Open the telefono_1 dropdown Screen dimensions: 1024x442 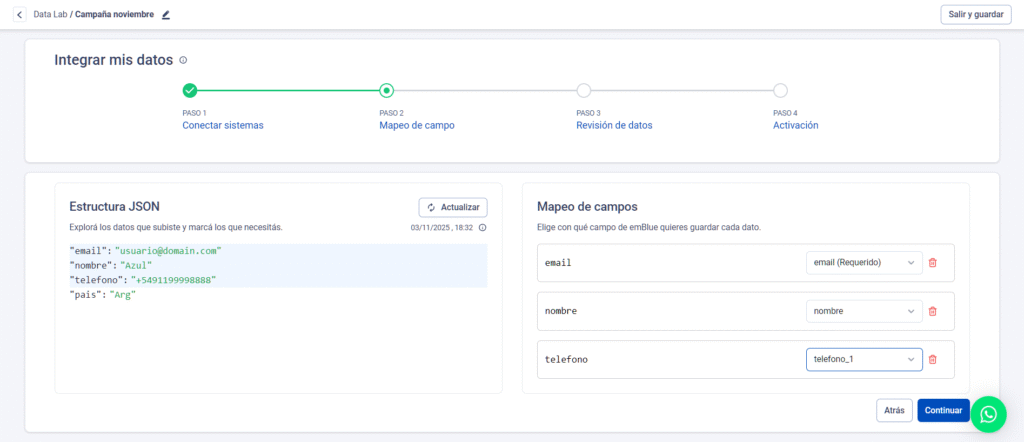[864, 359]
